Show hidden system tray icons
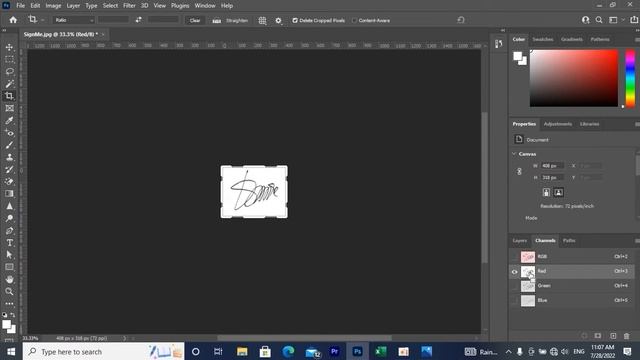 point(508,351)
